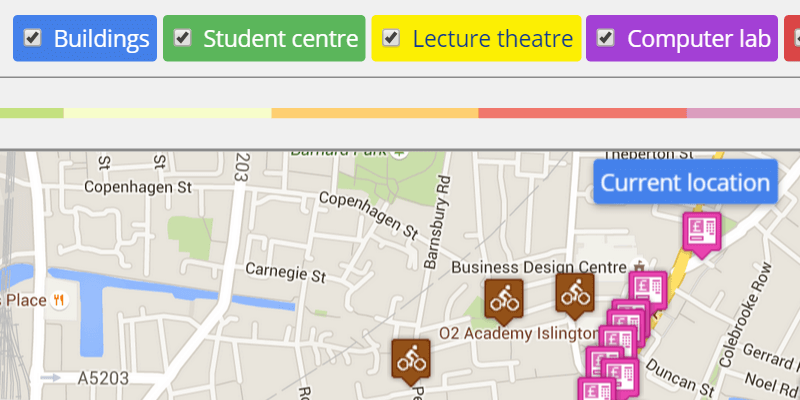Click the A5203 road label
Viewport: 800px width, 400px height.
(103, 378)
